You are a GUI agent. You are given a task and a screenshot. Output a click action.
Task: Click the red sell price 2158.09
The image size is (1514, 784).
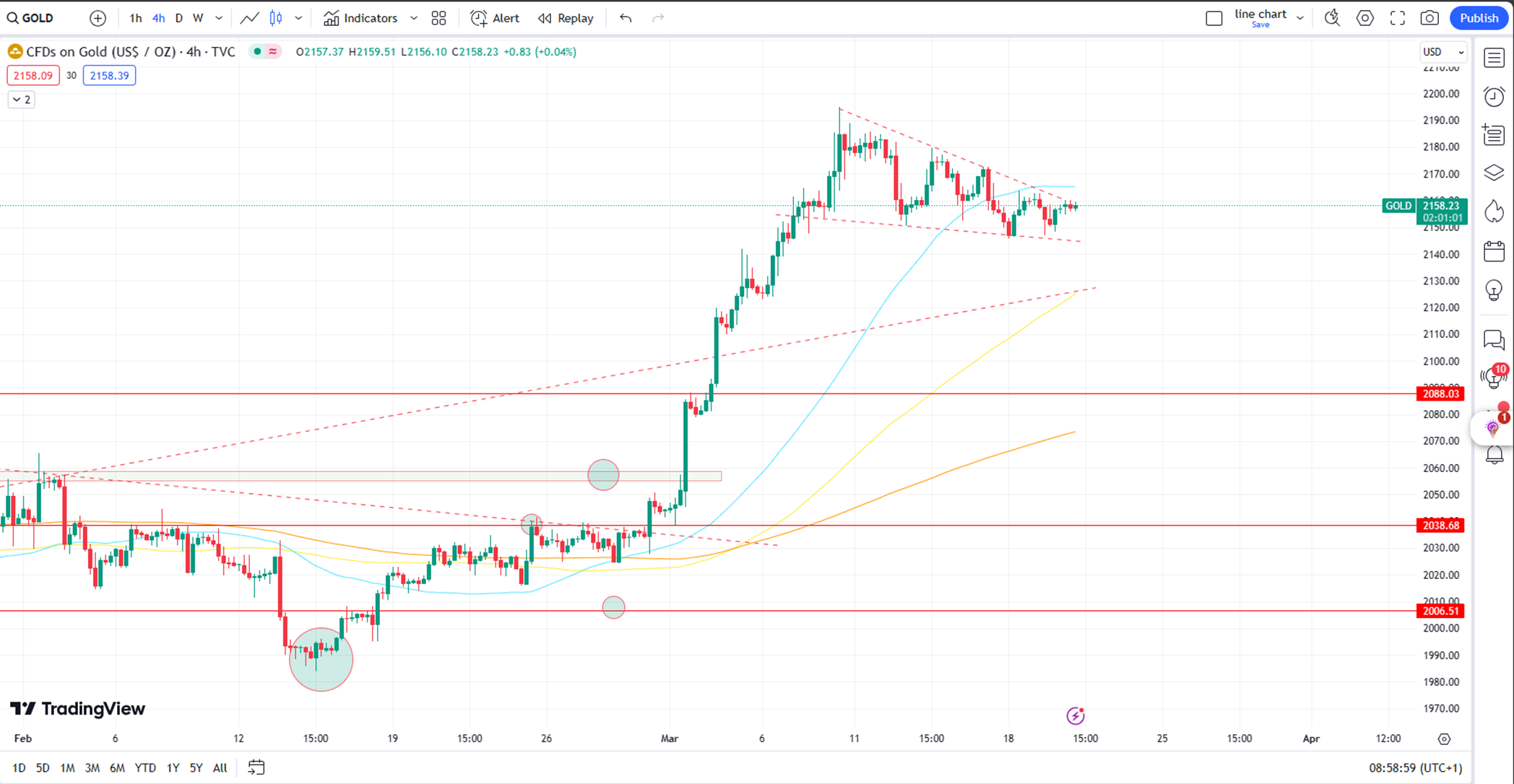pyautogui.click(x=33, y=75)
